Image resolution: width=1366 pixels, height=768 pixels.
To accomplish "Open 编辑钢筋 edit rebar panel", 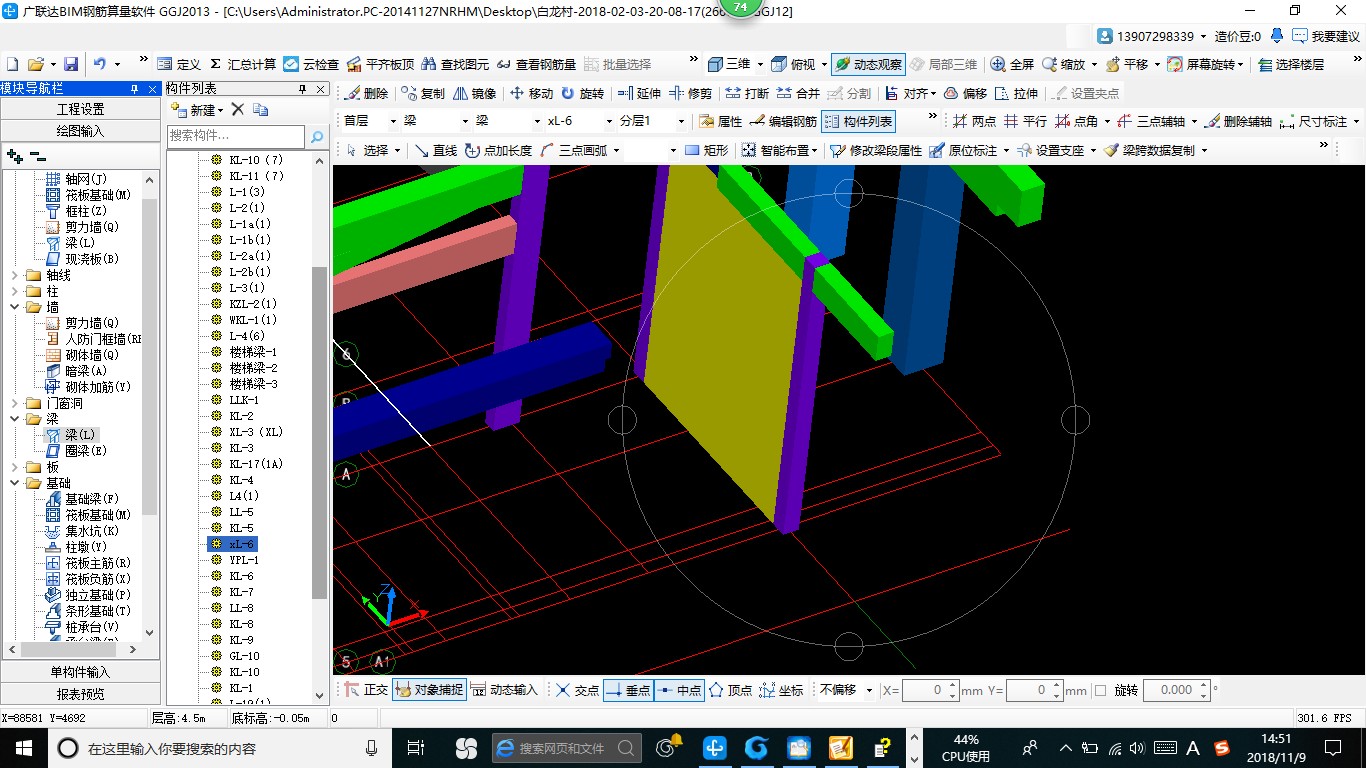I will pyautogui.click(x=783, y=121).
